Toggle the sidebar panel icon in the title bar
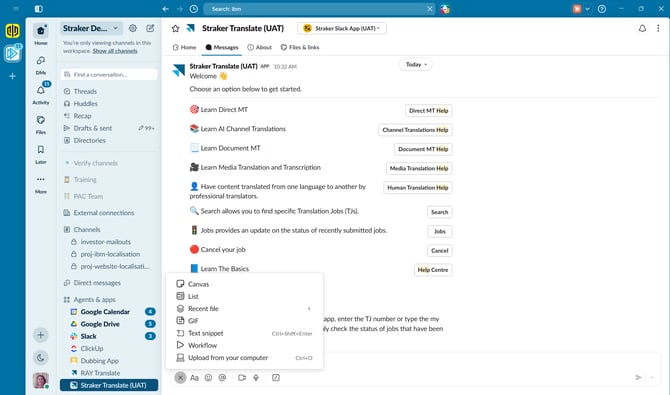This screenshot has width=670, height=395. 38,9
